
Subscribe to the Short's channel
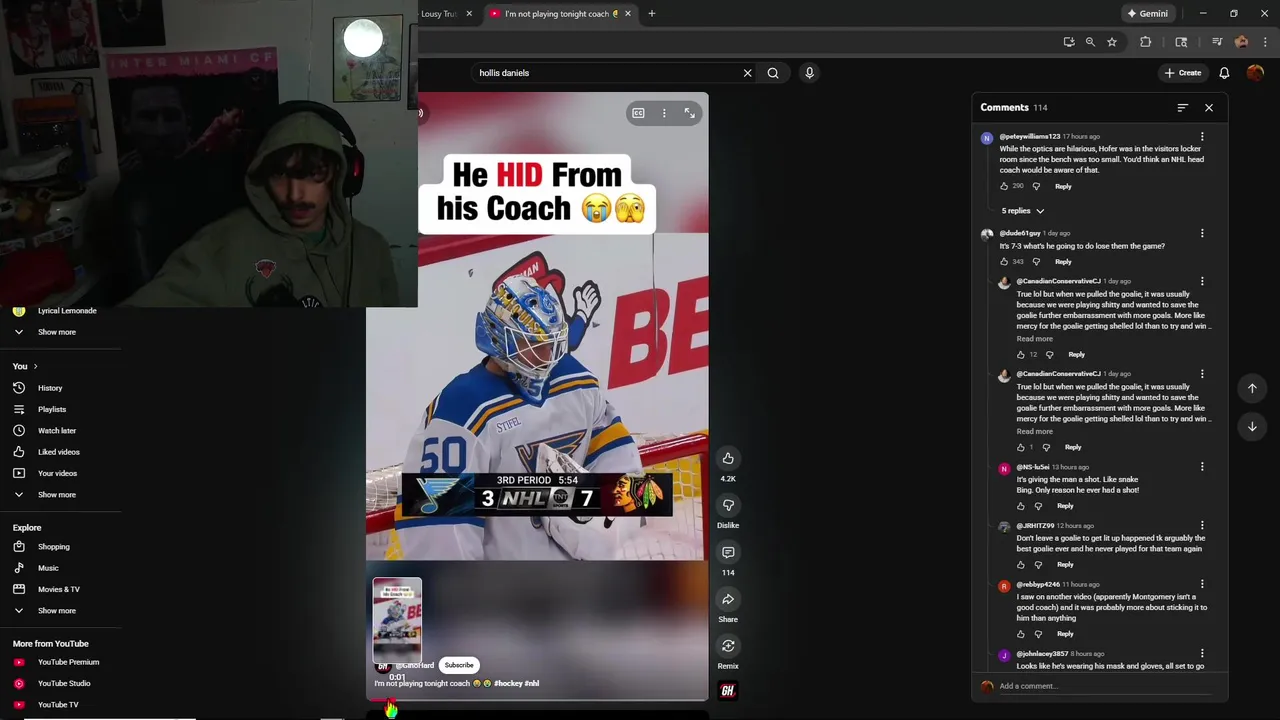coord(459,665)
